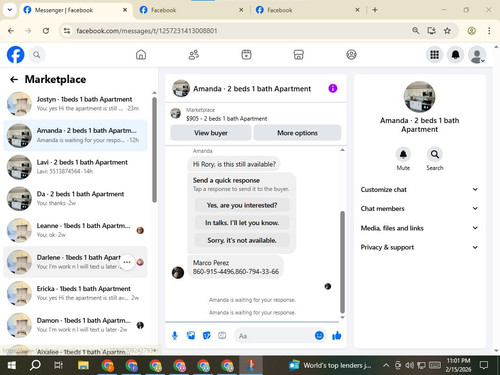Reload the page with the refresh icon
Viewport: 500px width, 375px height.
coord(46,31)
